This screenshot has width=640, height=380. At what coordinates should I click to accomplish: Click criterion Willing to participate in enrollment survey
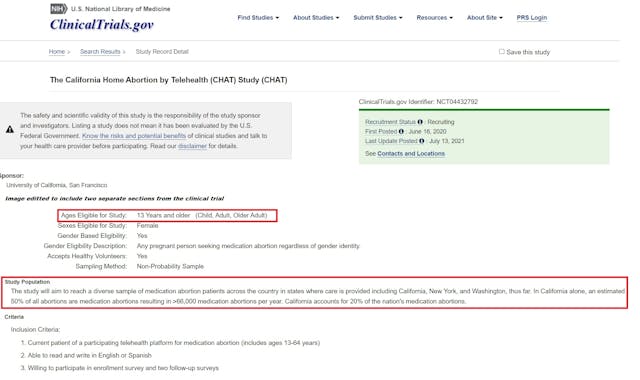pyautogui.click(x=123, y=368)
